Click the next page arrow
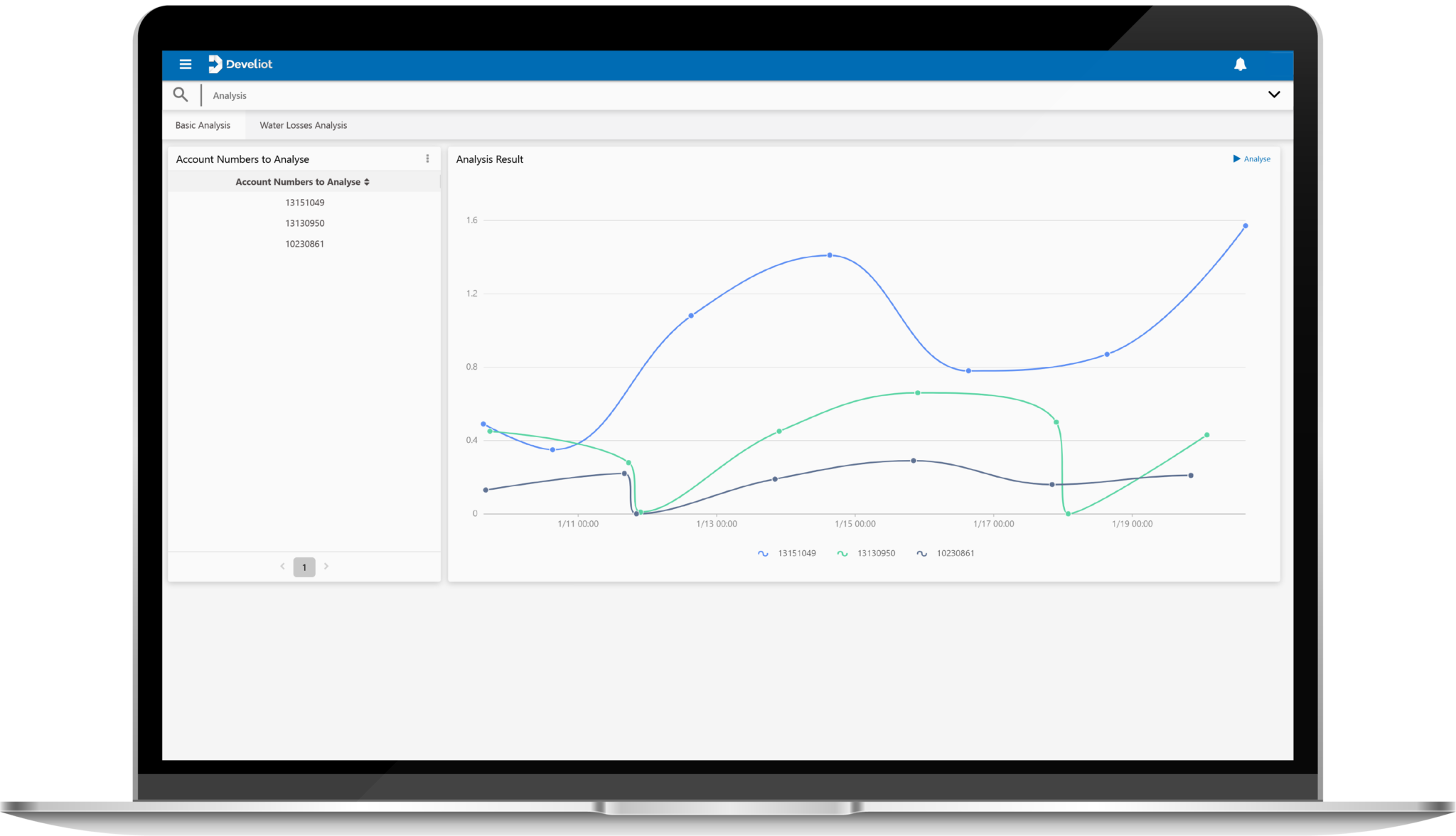The height and width of the screenshot is (836, 1456). pyautogui.click(x=326, y=567)
